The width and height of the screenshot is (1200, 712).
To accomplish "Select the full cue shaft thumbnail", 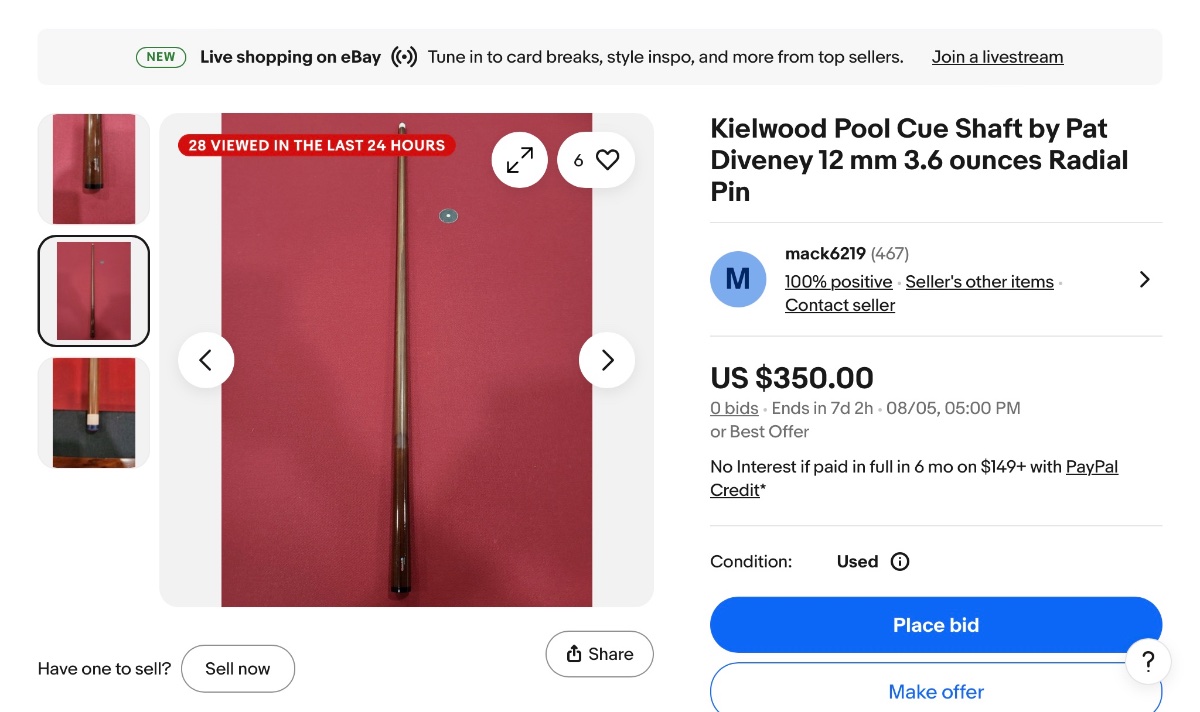I will (94, 291).
